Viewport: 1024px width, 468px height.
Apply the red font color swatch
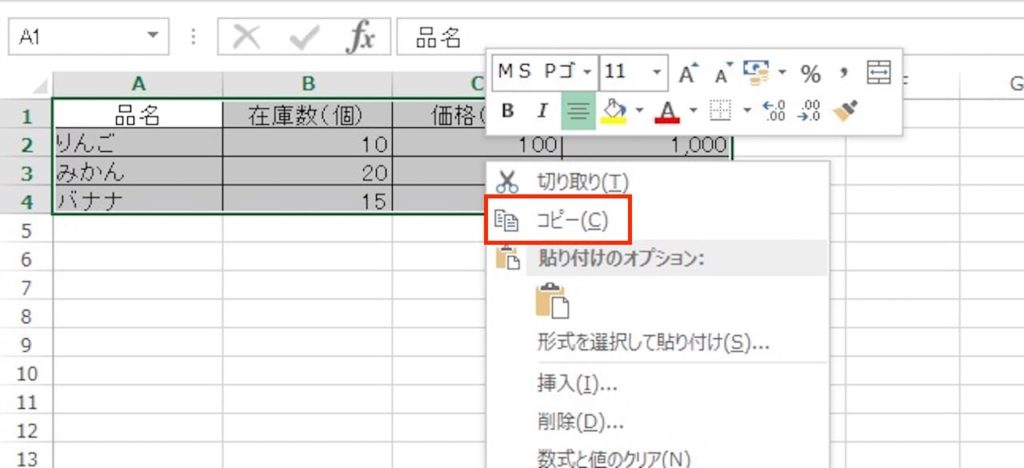pos(667,111)
